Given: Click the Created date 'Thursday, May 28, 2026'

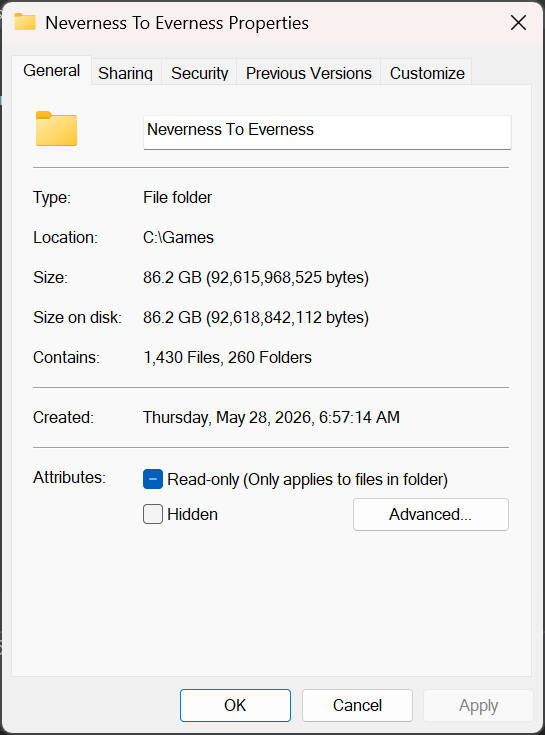Looking at the screenshot, I should 271,417.
